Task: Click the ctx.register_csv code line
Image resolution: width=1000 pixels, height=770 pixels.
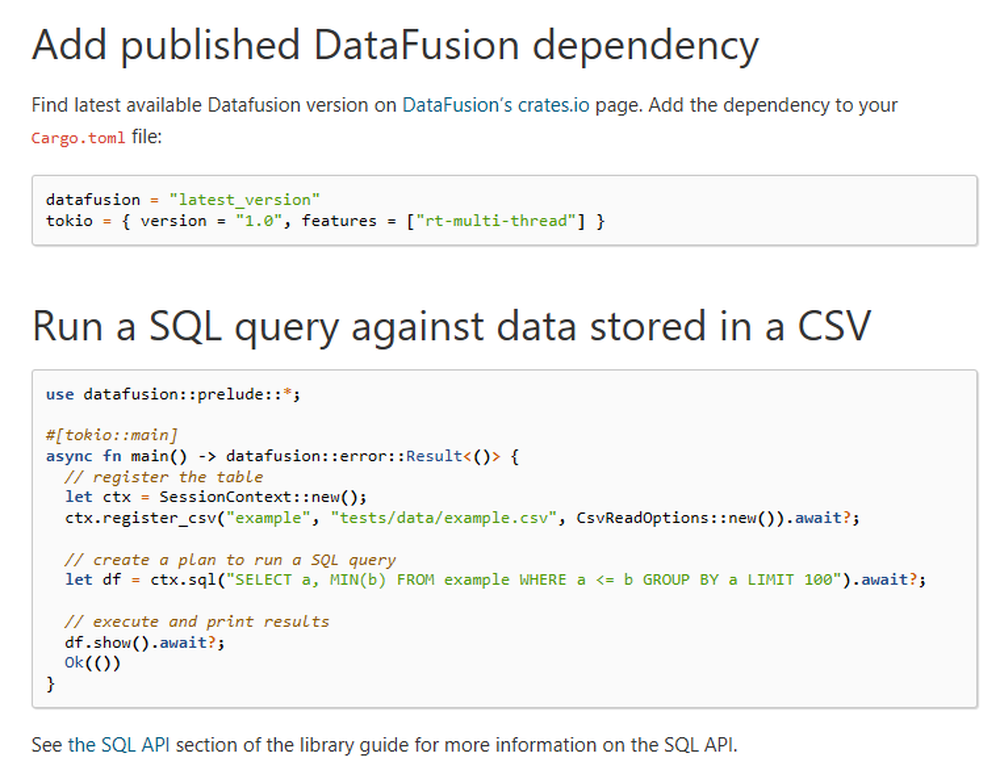Action: pyautogui.click(x=462, y=517)
